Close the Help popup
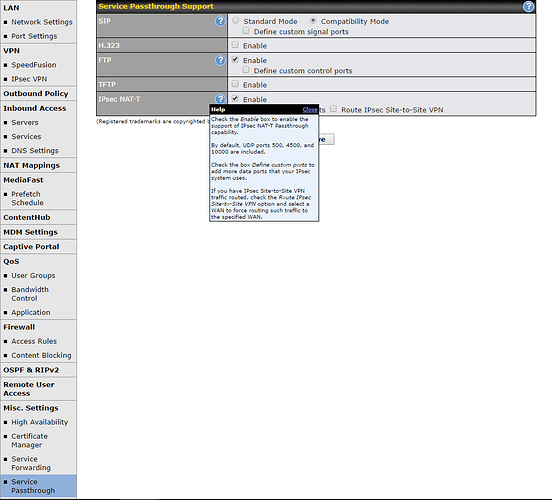 click(x=310, y=110)
